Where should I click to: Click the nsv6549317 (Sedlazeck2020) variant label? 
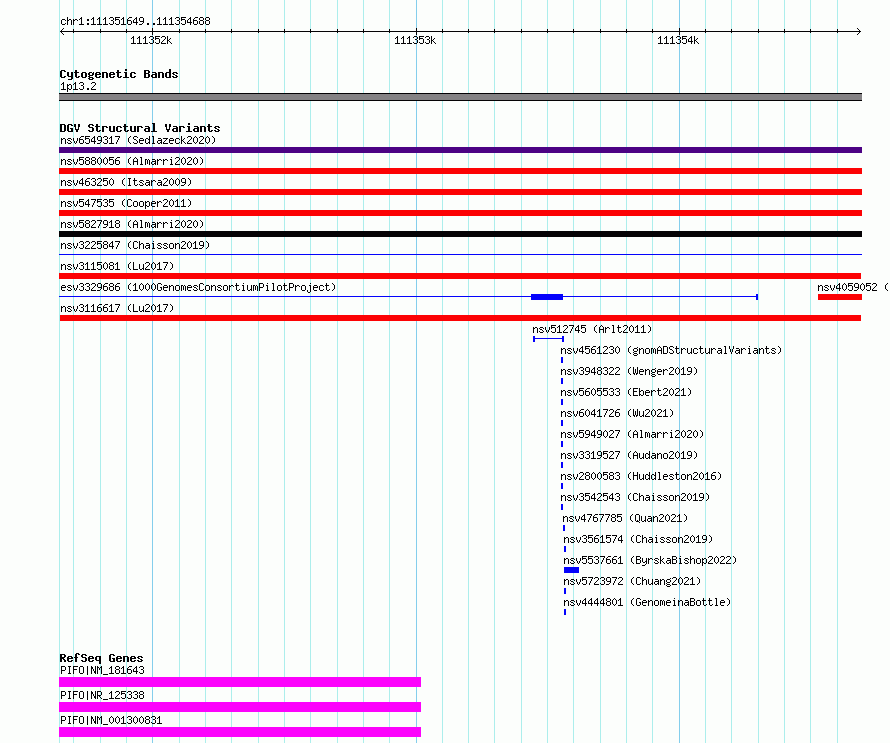click(138, 140)
